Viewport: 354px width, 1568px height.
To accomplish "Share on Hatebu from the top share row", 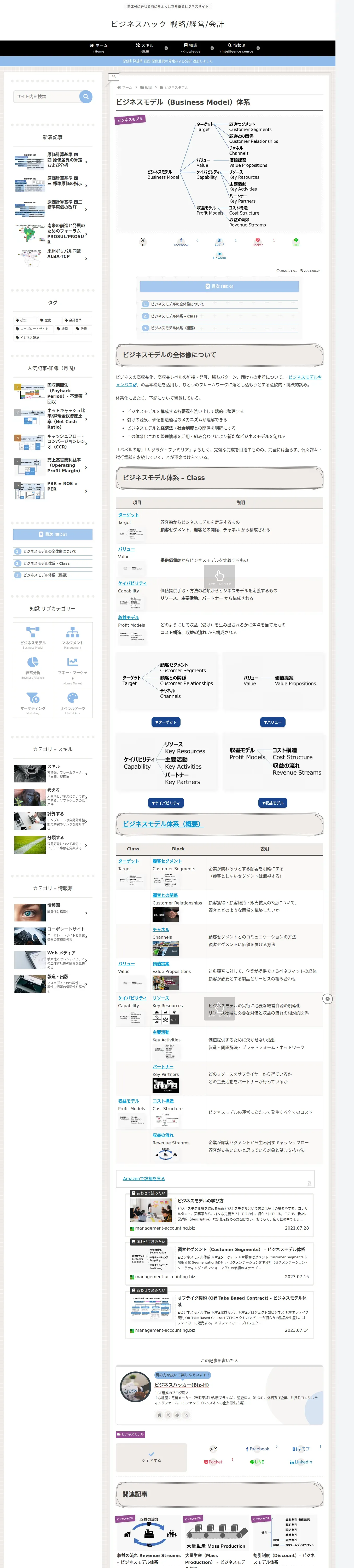I will 219,242.
